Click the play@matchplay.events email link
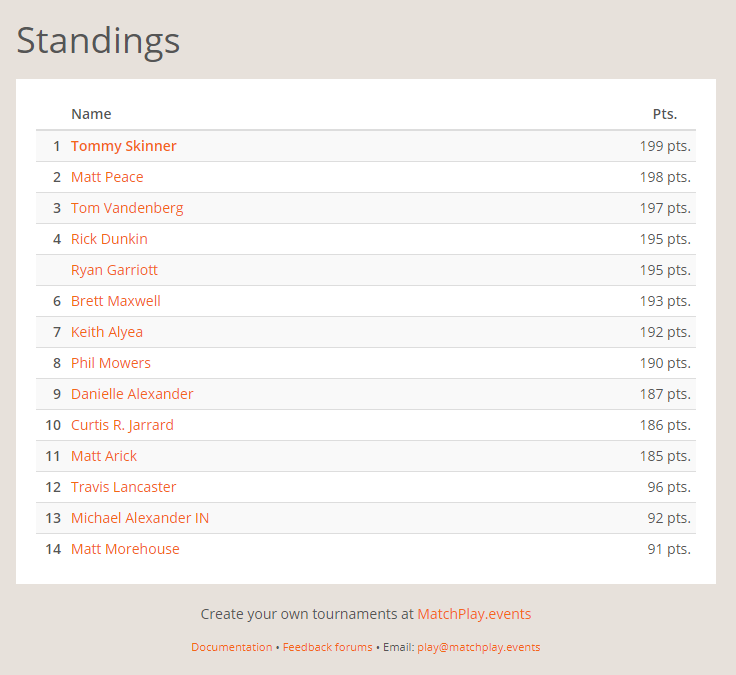736x675 pixels. (x=478, y=647)
